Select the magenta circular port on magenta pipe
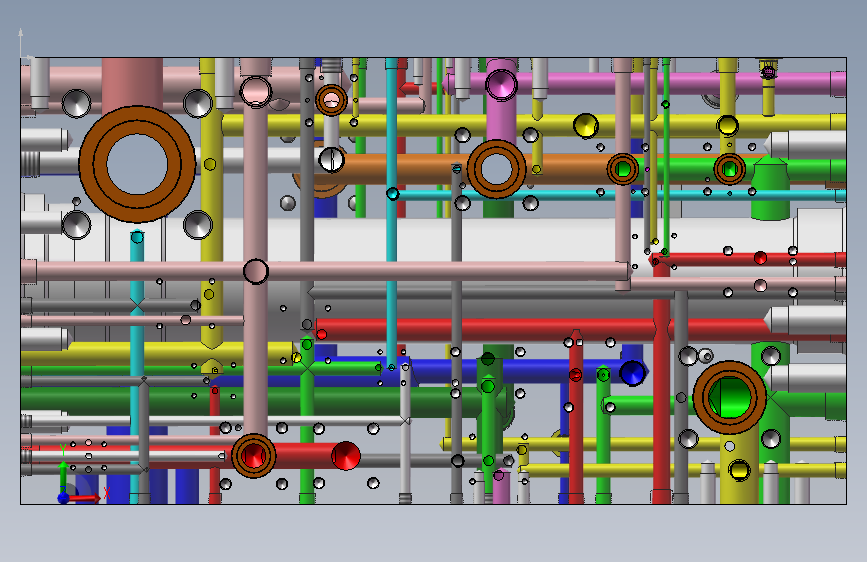Screen dimensions: 867x562 click(x=502, y=85)
